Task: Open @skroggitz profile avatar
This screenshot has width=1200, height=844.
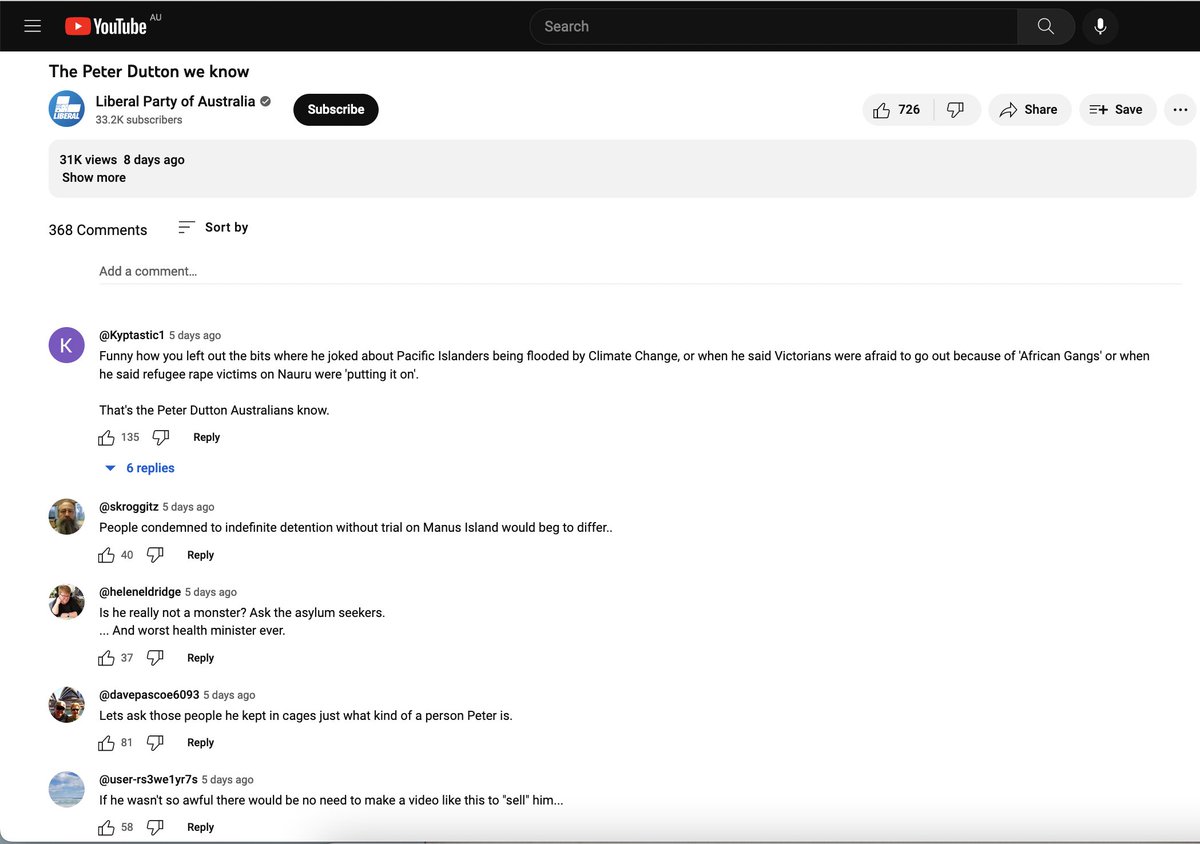Action: point(67,516)
